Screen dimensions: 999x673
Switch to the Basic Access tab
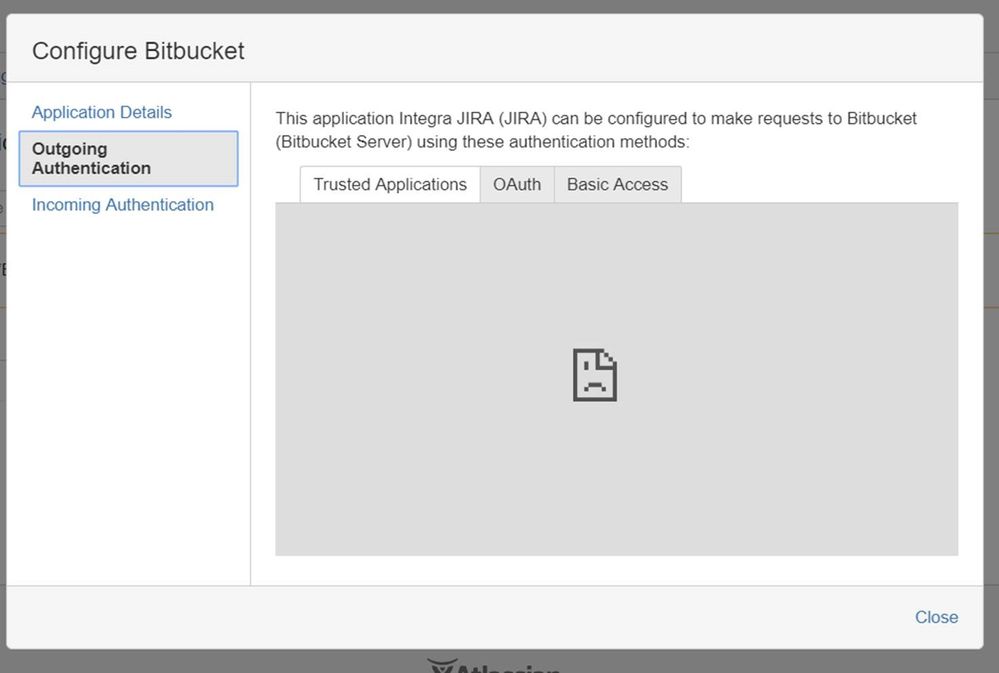617,185
